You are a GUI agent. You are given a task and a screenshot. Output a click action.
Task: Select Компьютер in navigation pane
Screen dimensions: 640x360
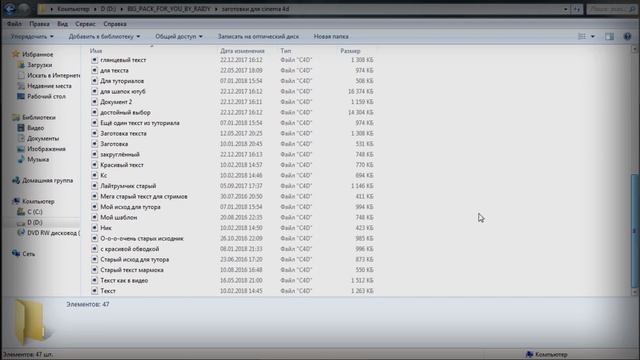pyautogui.click(x=34, y=202)
